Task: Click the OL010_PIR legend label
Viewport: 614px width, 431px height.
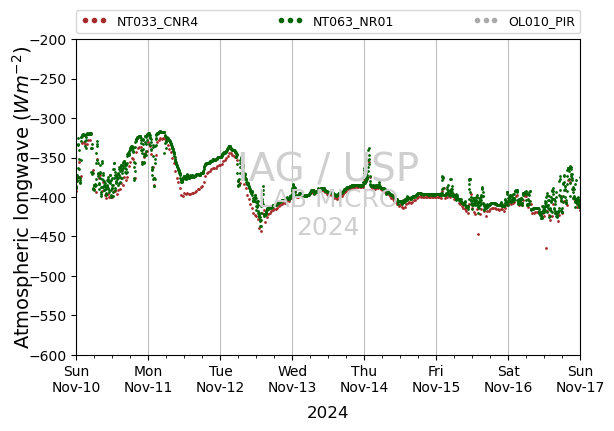Action: coord(542,22)
